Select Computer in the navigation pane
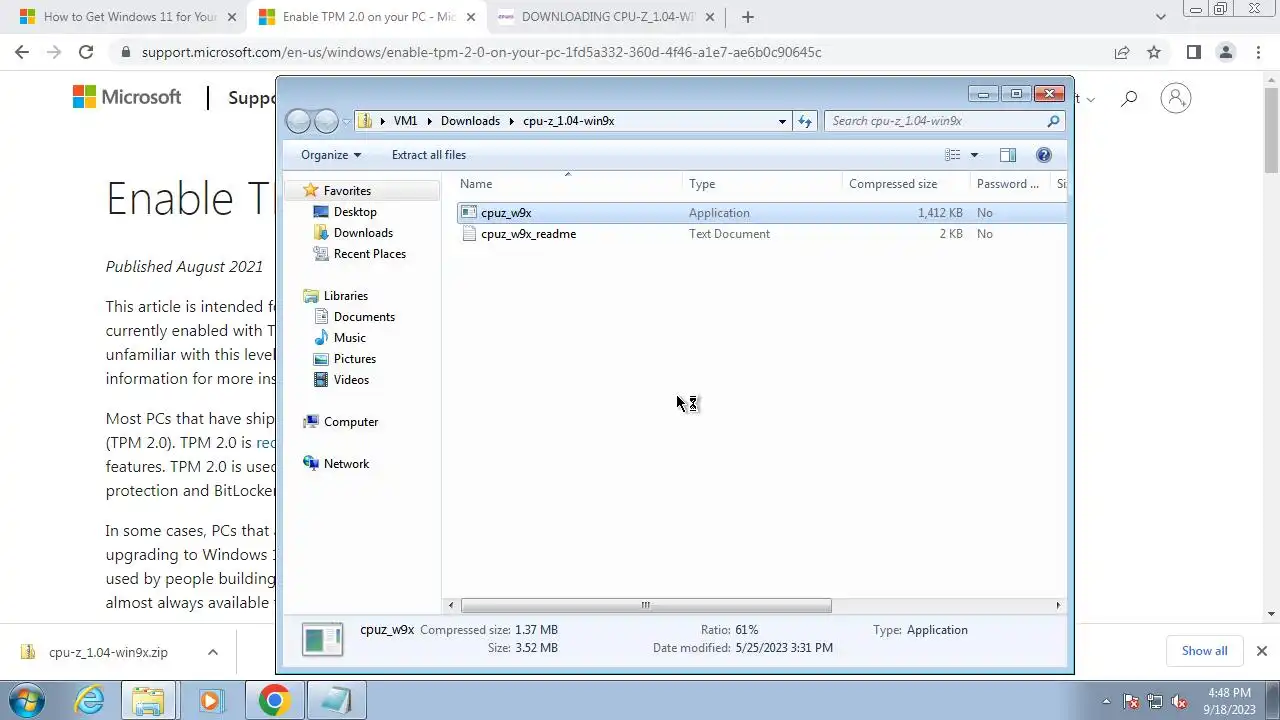Viewport: 1280px width, 720px height. click(x=350, y=422)
